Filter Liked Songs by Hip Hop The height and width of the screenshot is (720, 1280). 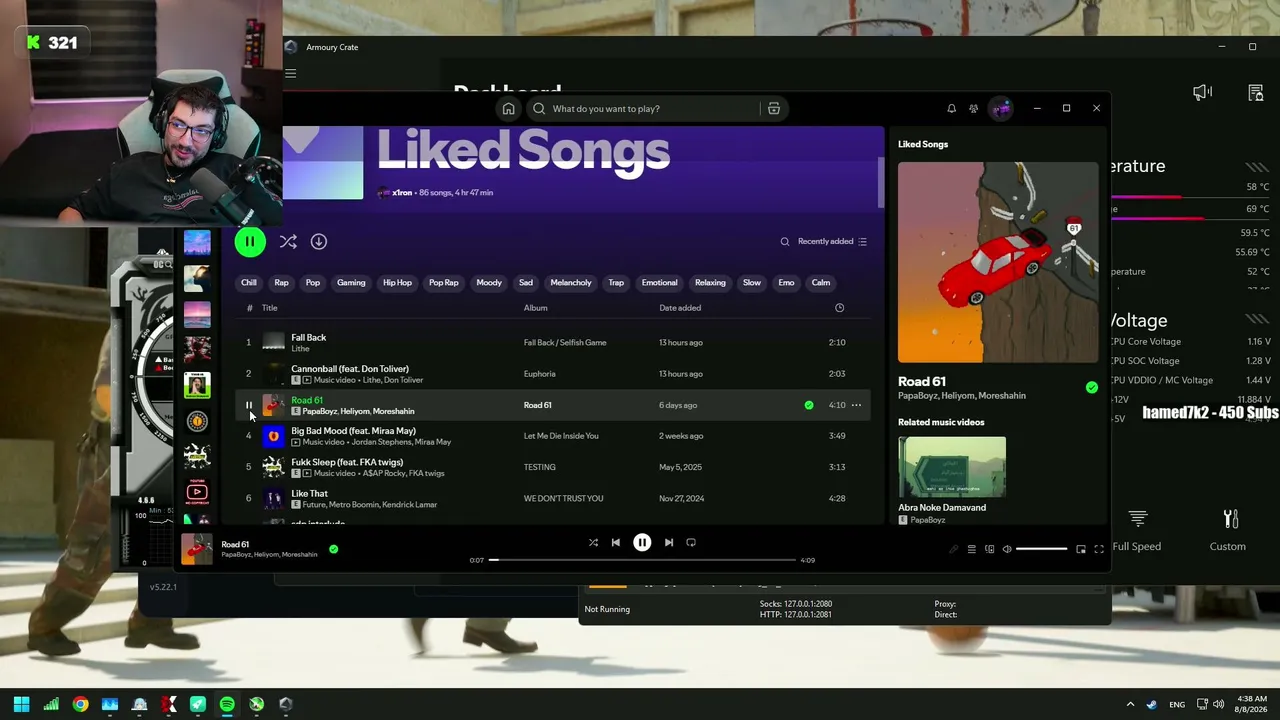[397, 282]
